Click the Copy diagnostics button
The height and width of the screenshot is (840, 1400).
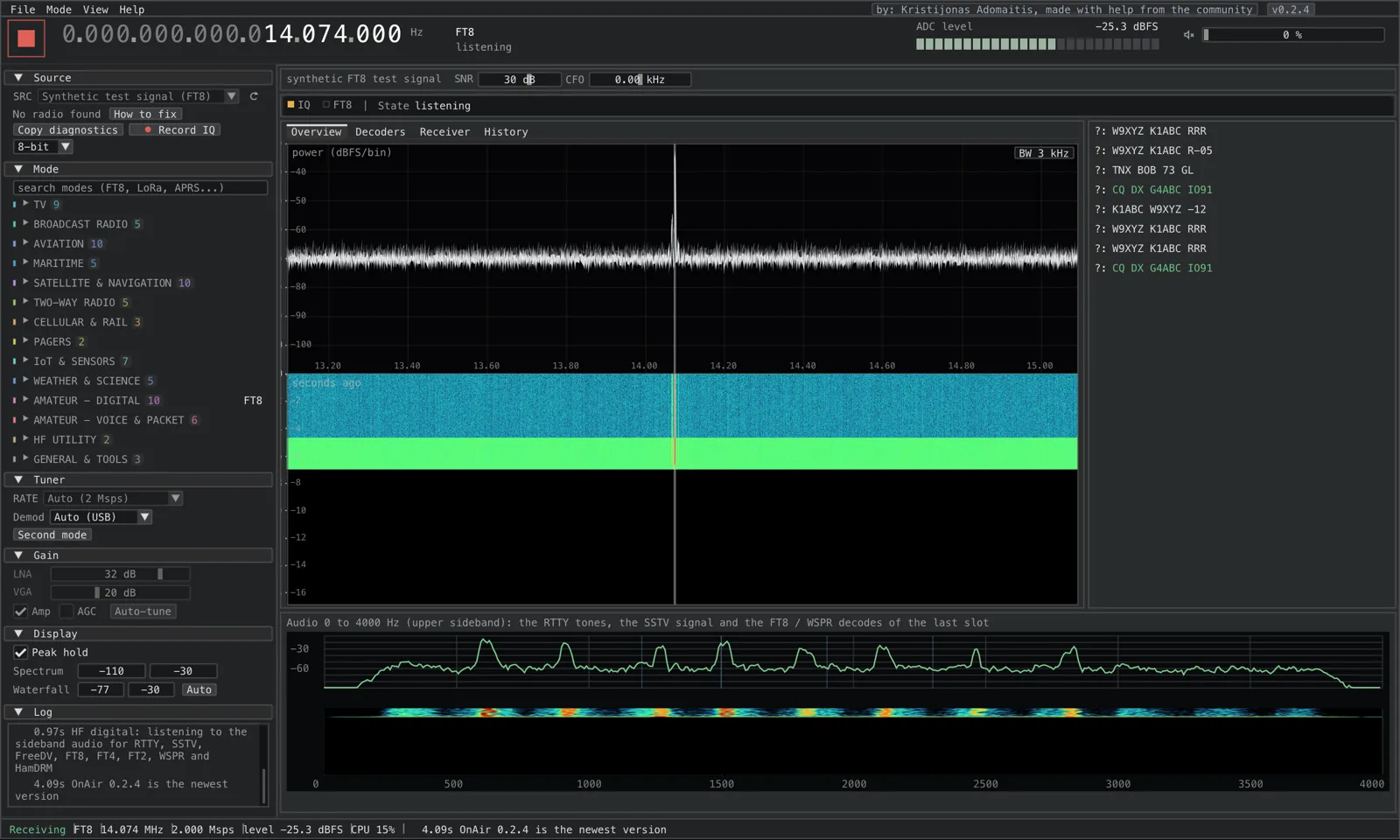67,129
